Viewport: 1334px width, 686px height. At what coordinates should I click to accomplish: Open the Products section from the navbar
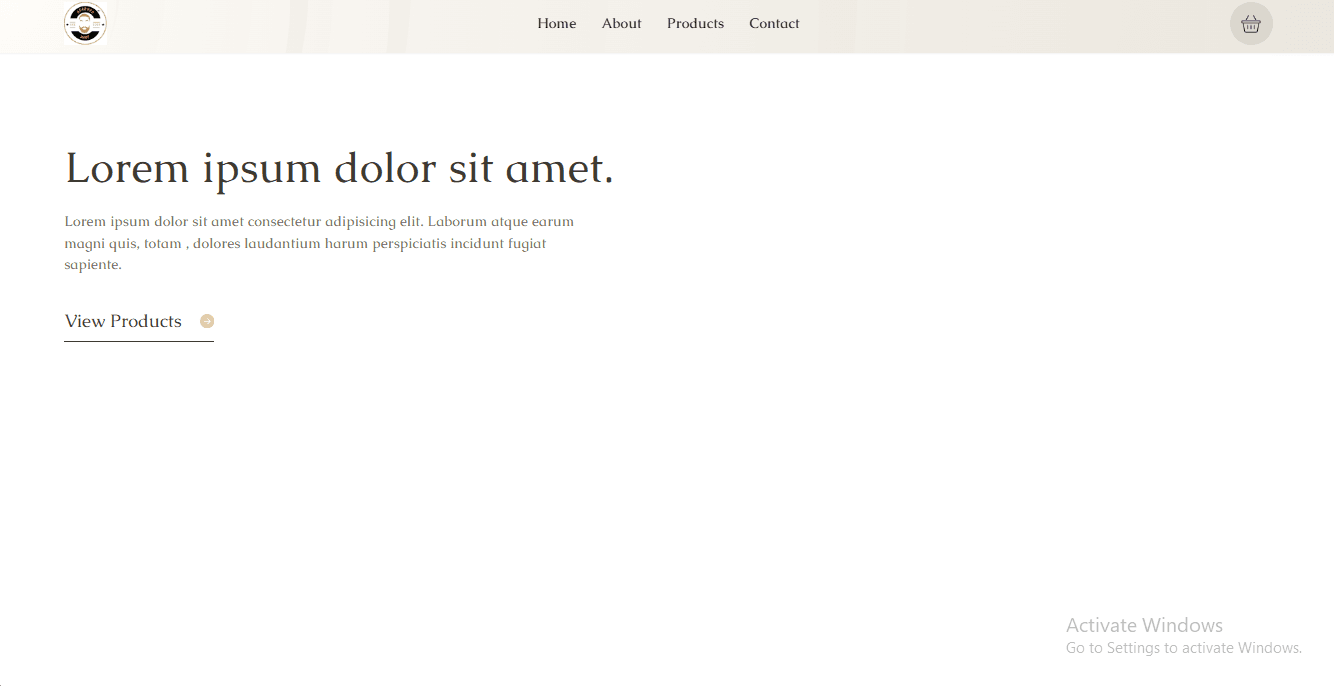tap(695, 23)
